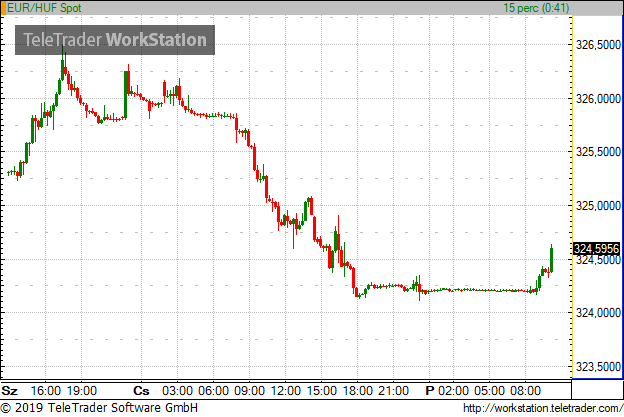The width and height of the screenshot is (624, 417).
Task: Click the 03:00 time axis label
Action: pyautogui.click(x=177, y=391)
